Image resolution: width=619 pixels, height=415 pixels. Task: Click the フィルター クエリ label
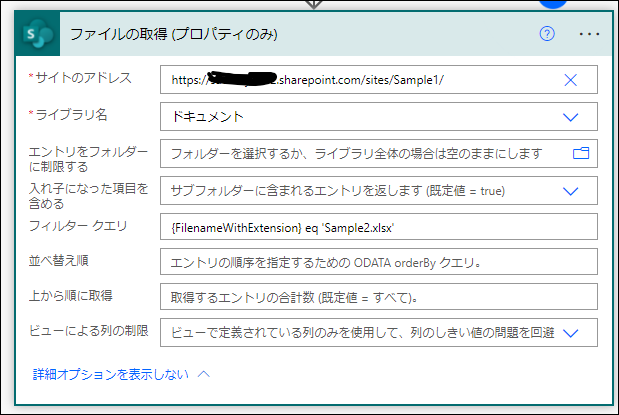[x=78, y=226]
